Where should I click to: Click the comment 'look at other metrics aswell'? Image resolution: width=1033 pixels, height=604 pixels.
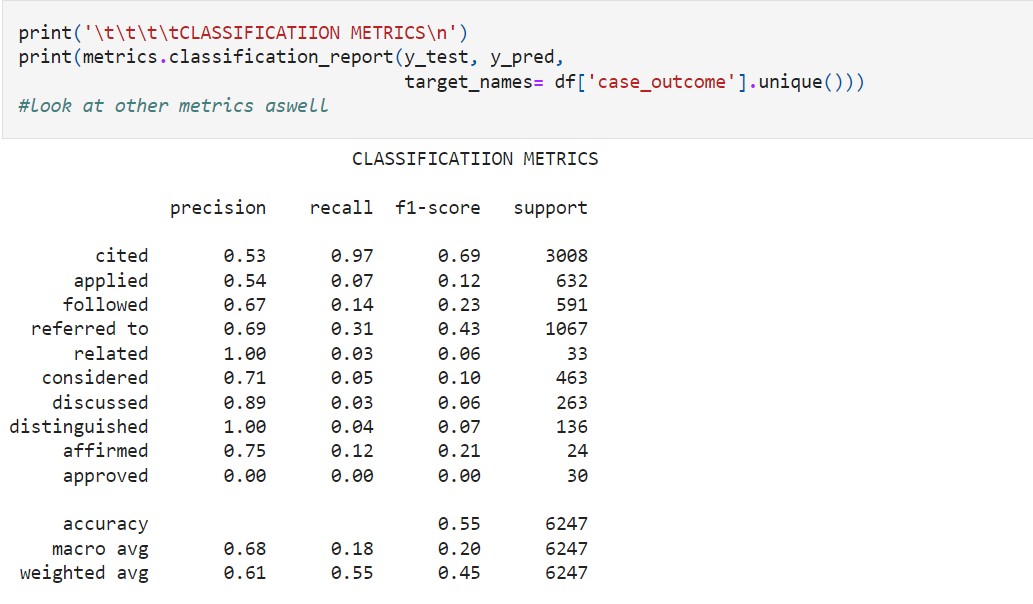click(173, 105)
